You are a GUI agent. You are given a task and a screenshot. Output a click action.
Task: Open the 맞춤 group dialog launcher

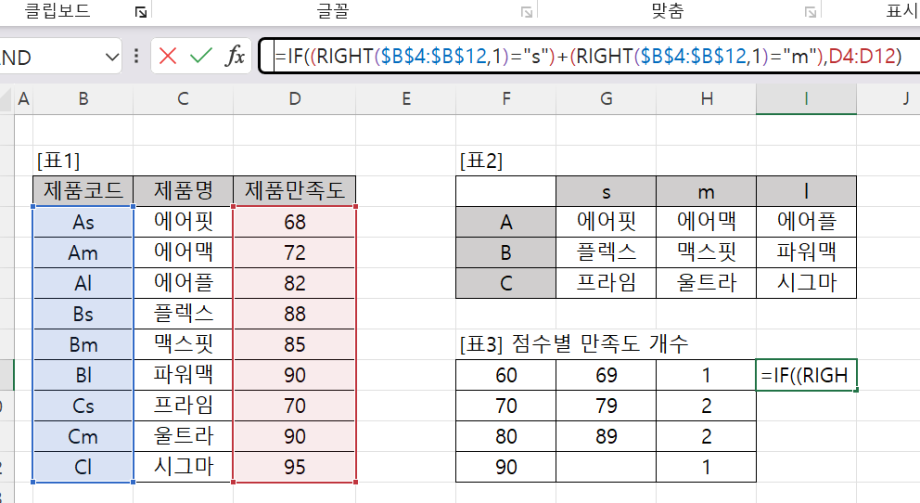click(809, 11)
